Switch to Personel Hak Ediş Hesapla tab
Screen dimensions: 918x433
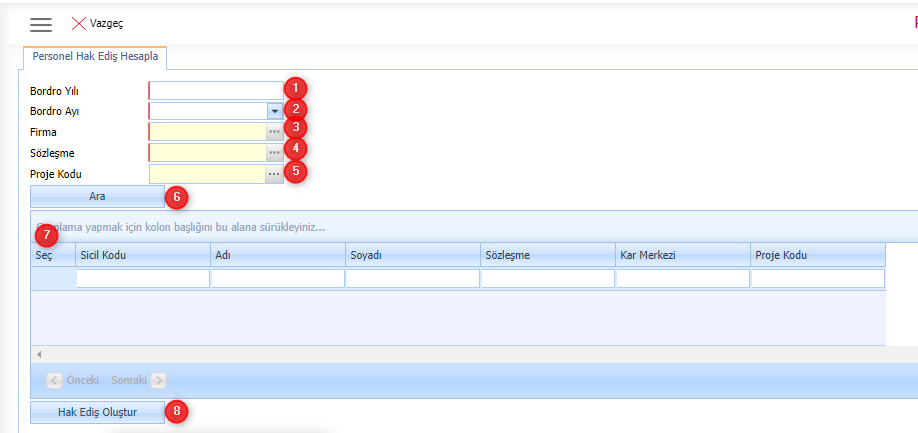(x=95, y=57)
